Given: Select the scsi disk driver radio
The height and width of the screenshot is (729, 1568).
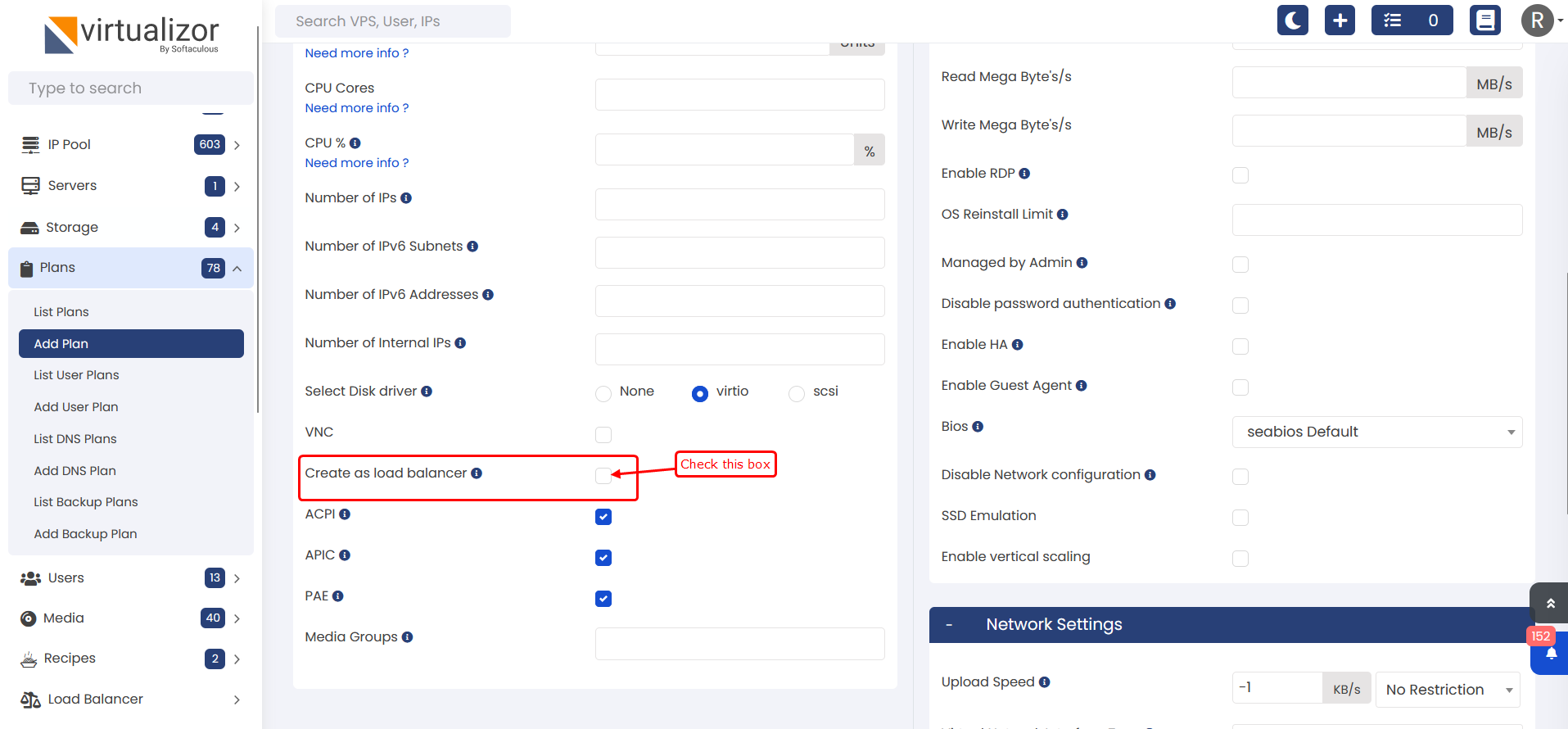Looking at the screenshot, I should pyautogui.click(x=797, y=394).
